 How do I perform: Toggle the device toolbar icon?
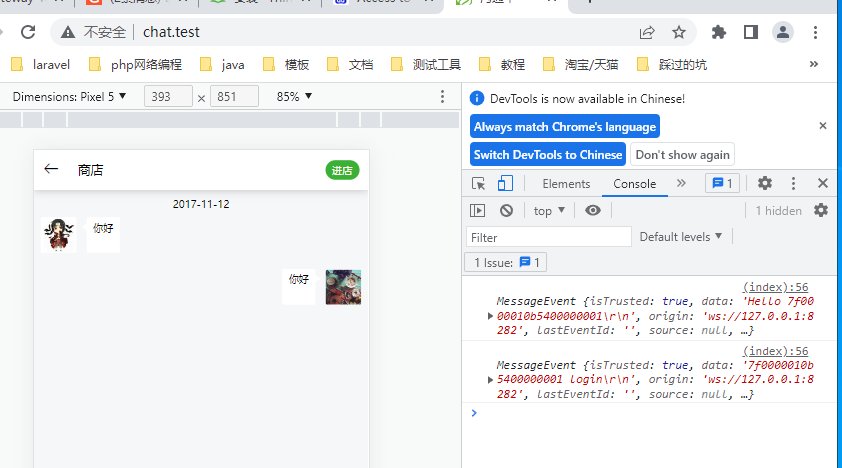505,183
